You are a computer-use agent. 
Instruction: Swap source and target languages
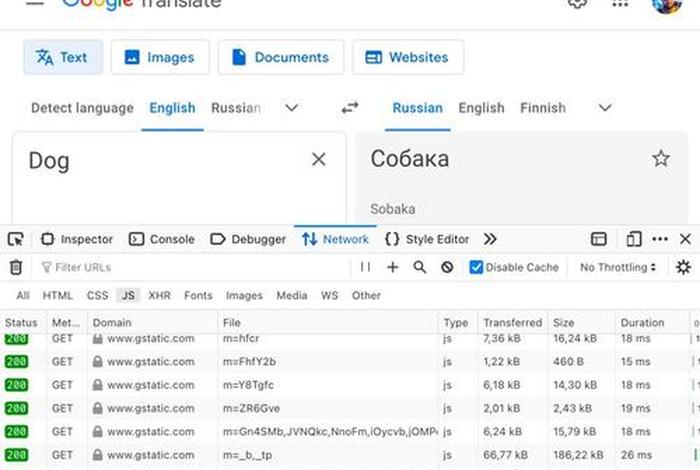tap(350, 108)
